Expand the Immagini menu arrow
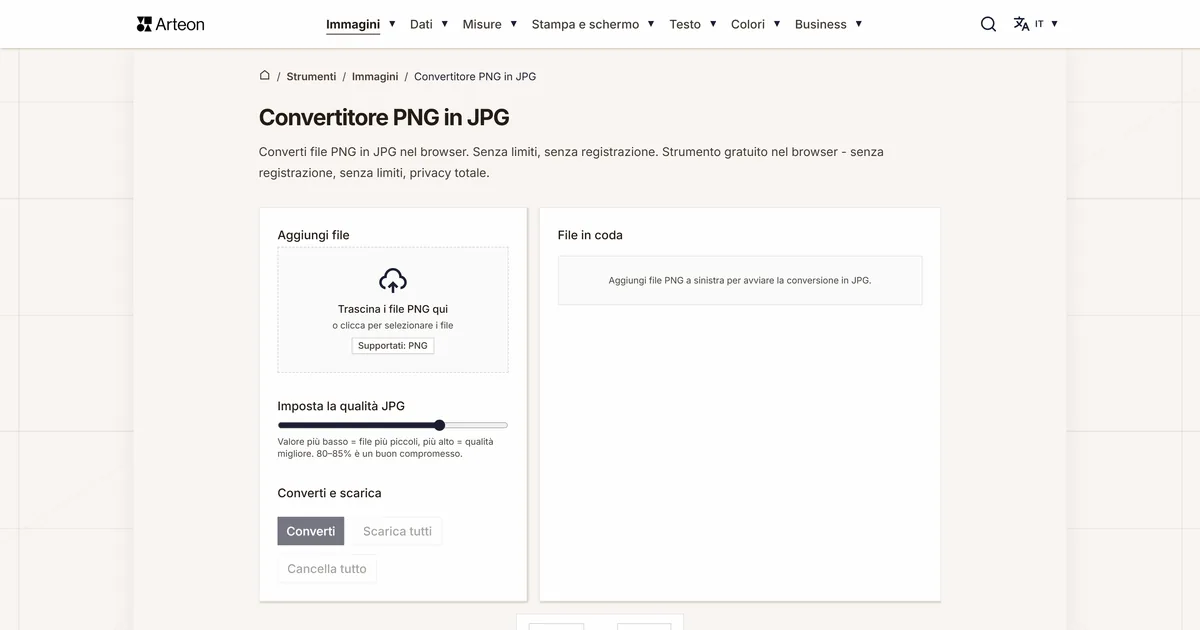 coord(392,23)
